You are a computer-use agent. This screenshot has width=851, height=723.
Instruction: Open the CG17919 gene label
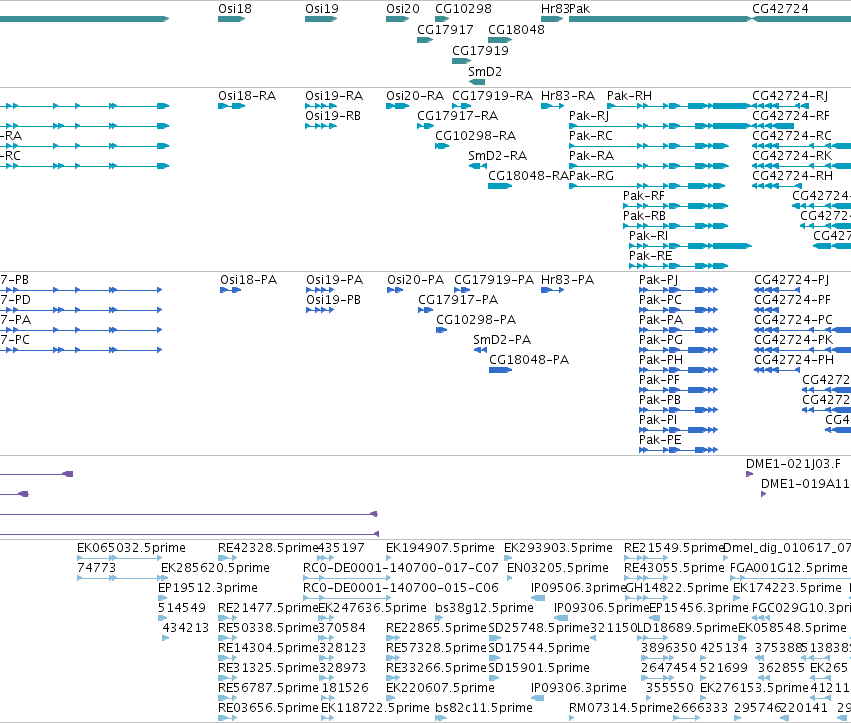pos(480,51)
